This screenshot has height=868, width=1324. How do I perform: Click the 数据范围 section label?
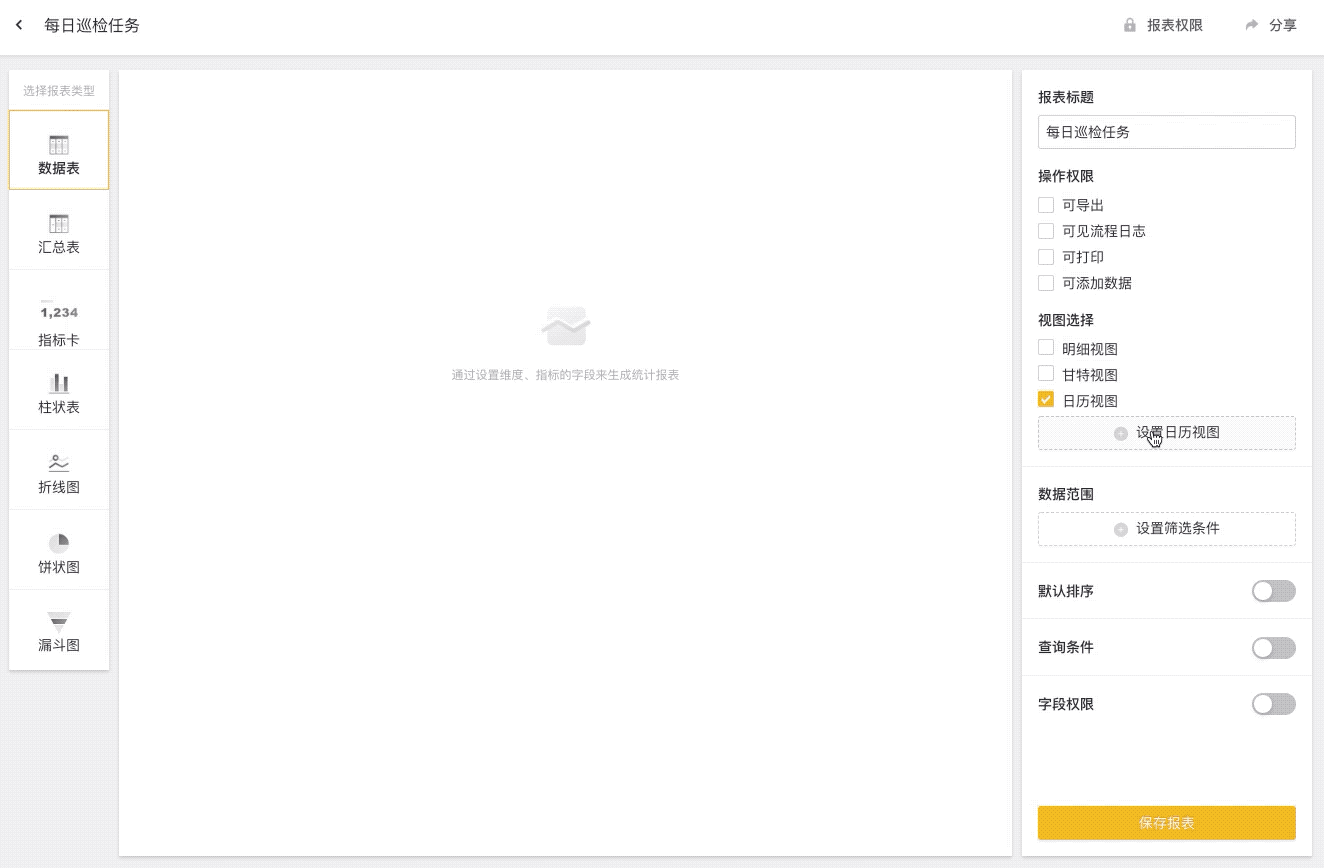(x=1066, y=494)
